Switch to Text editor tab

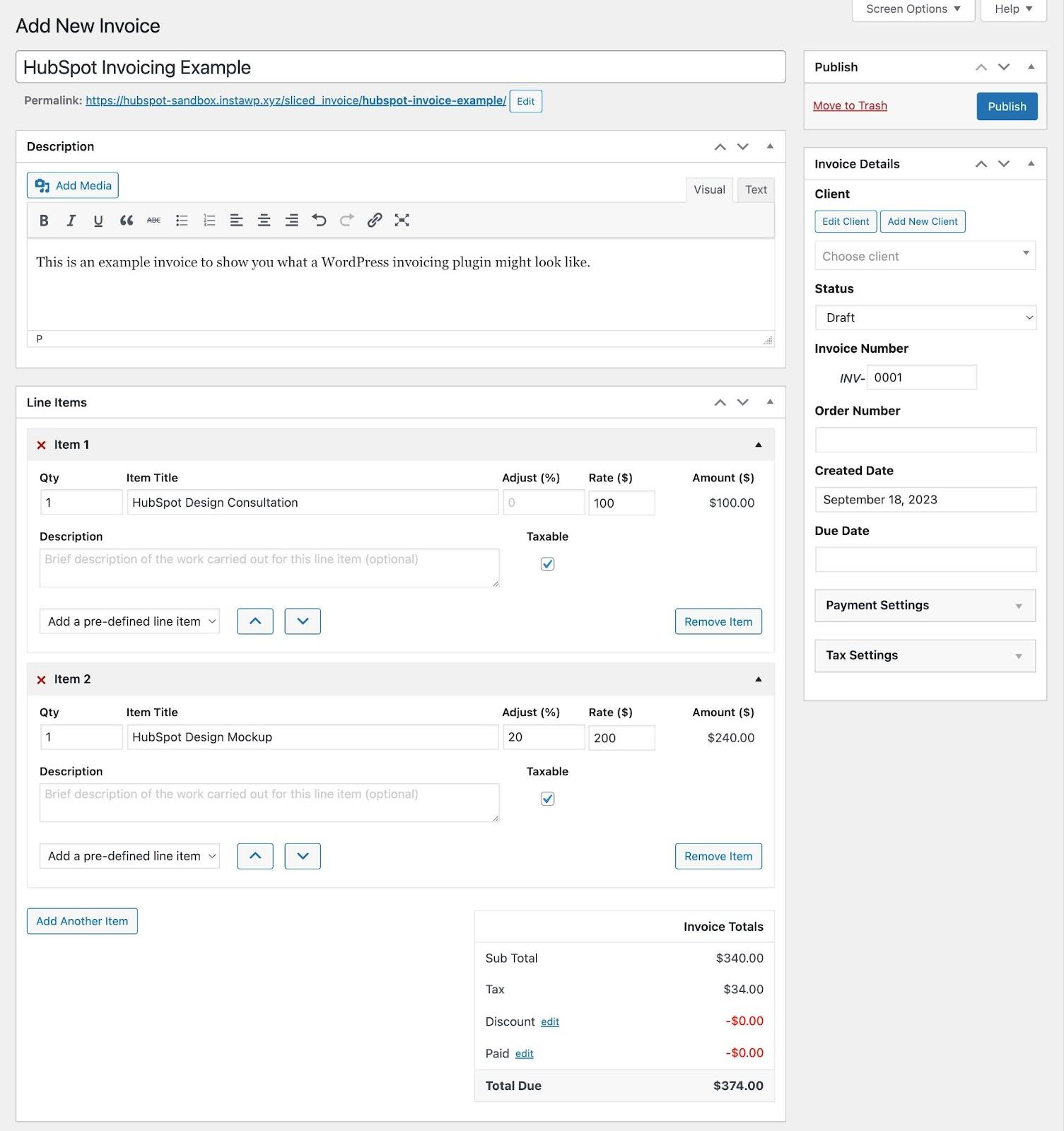(x=756, y=189)
